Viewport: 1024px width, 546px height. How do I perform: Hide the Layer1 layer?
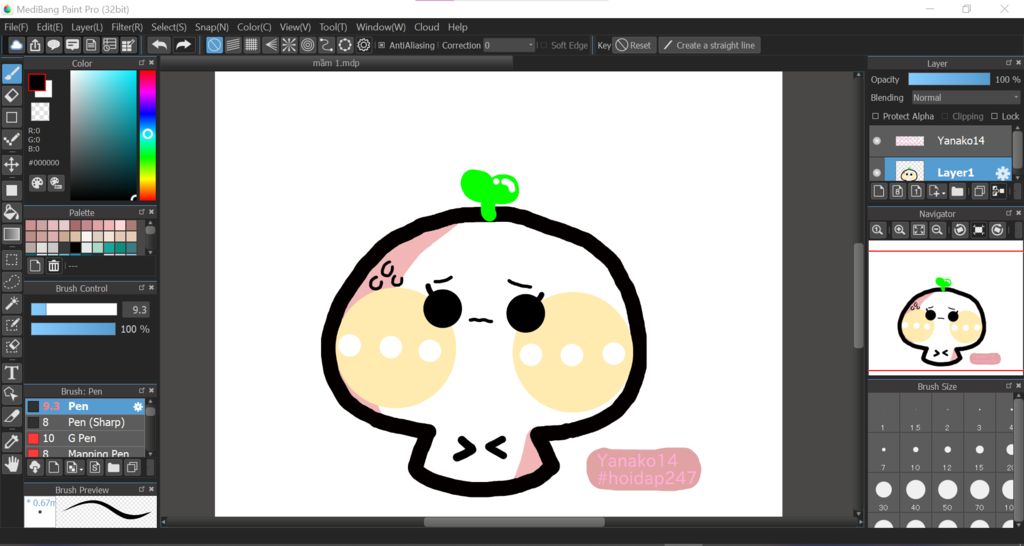877,173
